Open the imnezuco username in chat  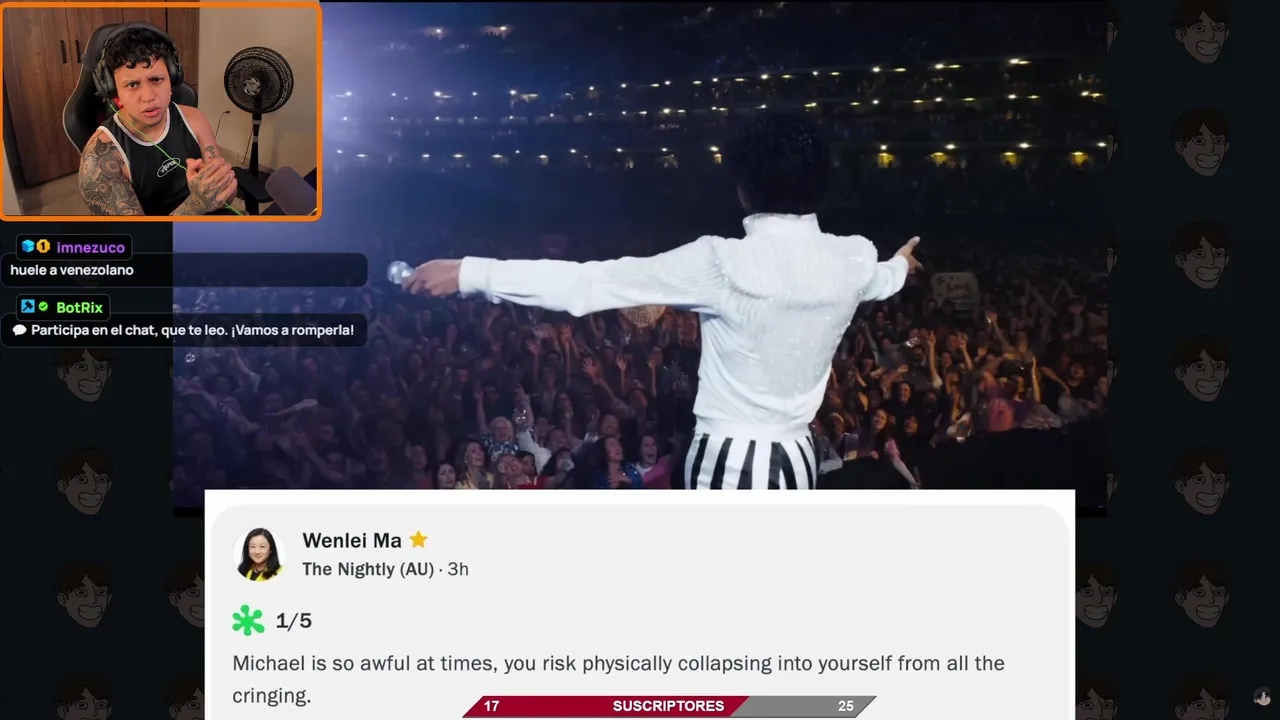[91, 247]
